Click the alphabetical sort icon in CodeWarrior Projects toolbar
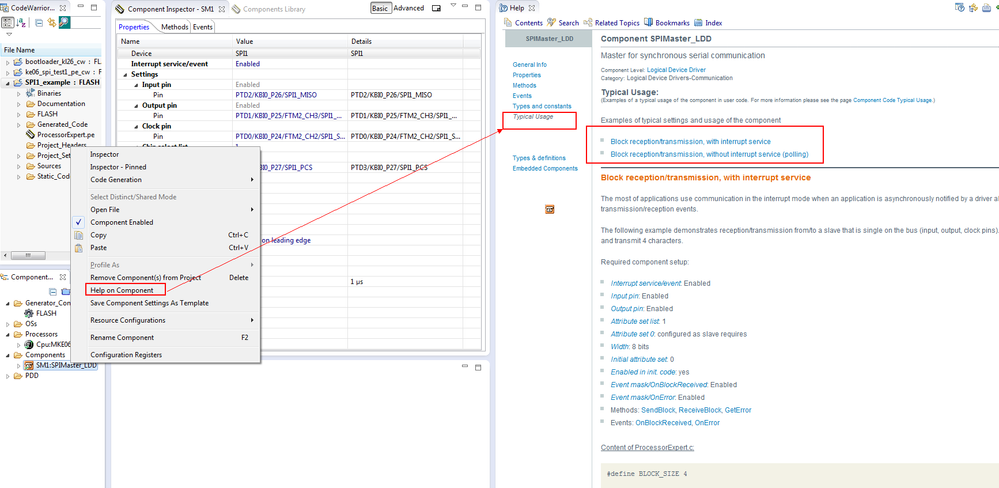The height and width of the screenshot is (488, 999). click(21, 23)
